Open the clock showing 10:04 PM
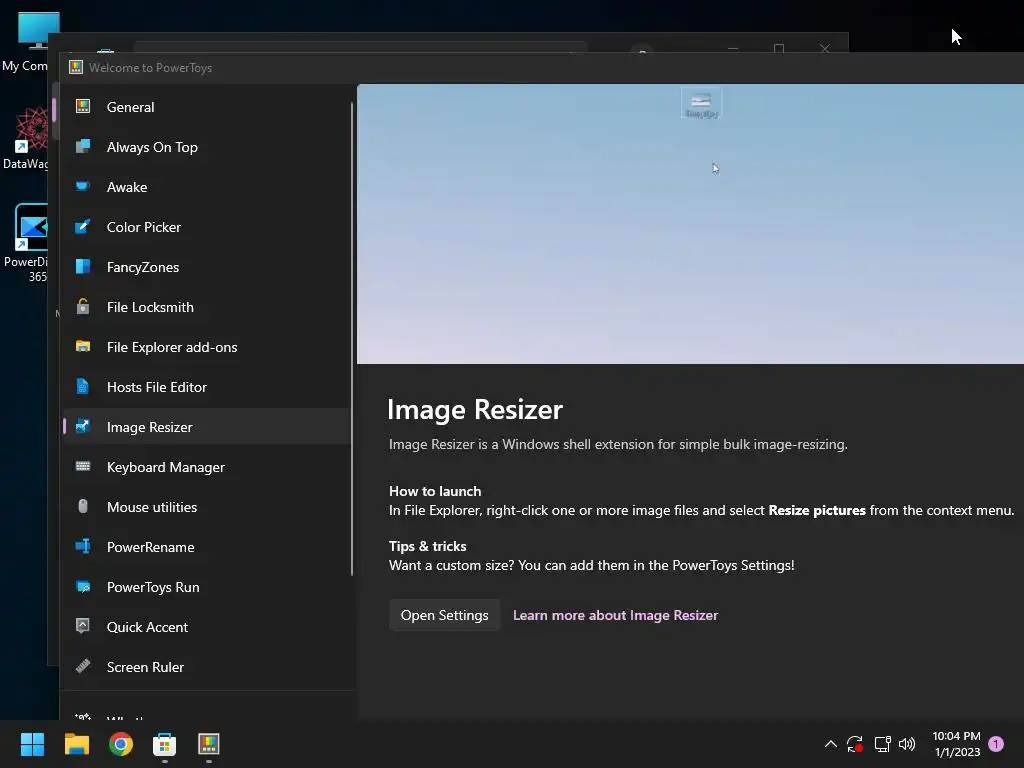Screen dimensions: 1024x768 [956, 744]
